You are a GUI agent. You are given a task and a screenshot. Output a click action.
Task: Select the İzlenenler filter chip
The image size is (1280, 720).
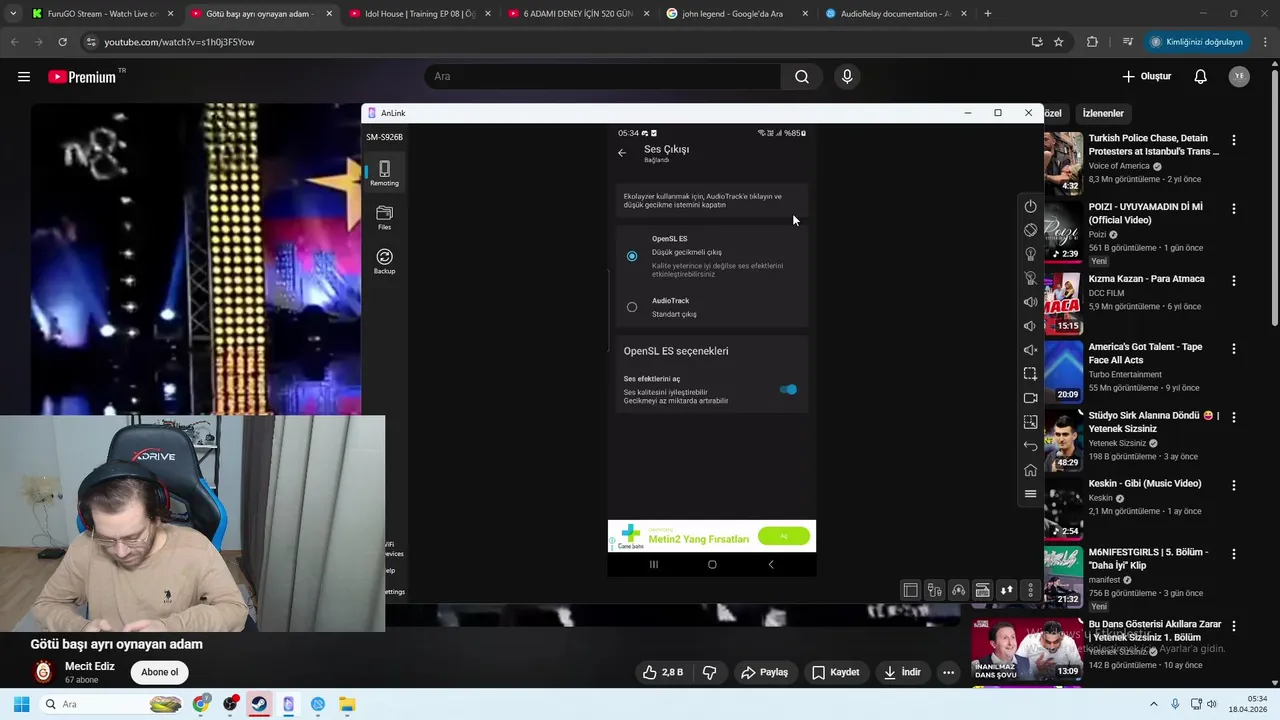[1103, 113]
